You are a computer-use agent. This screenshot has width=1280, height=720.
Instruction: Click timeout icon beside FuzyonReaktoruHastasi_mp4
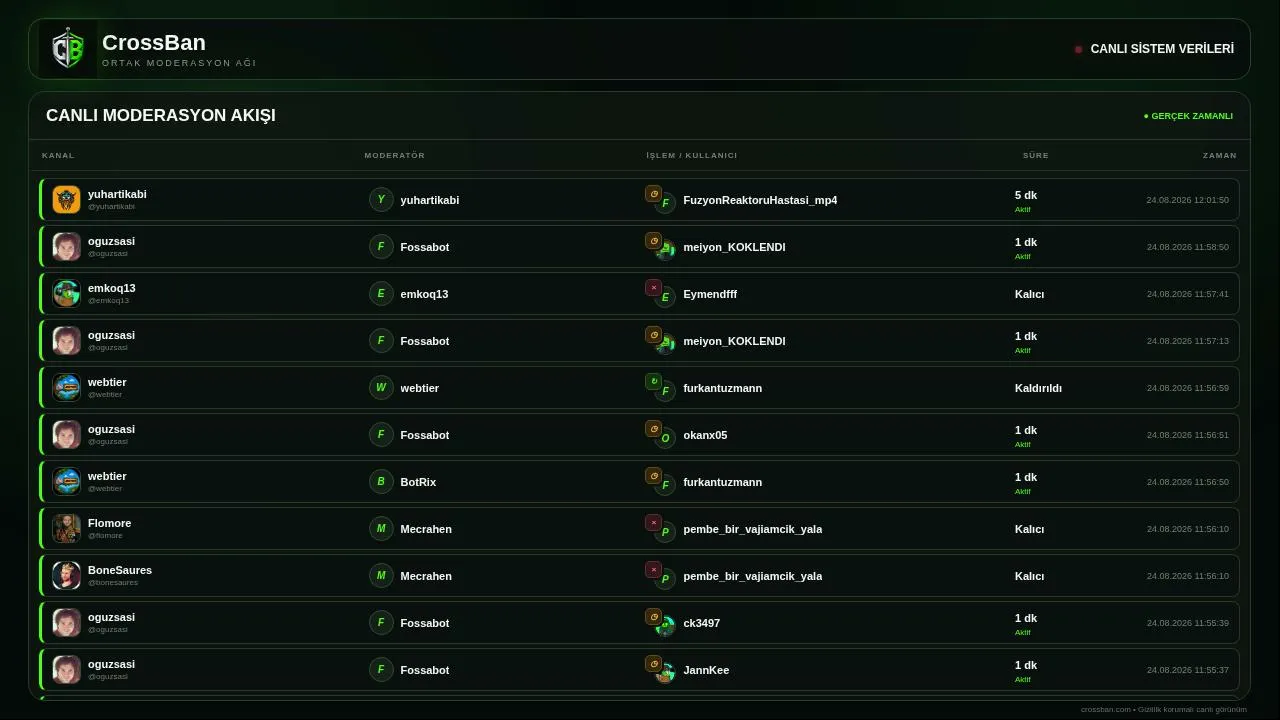653,194
